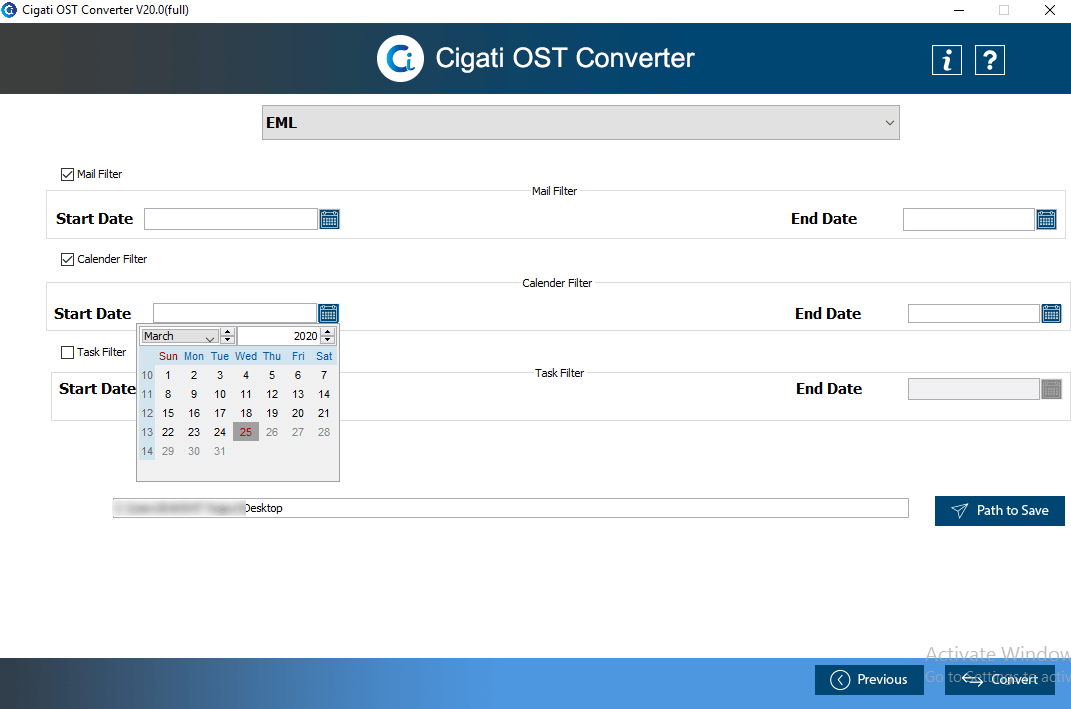Click 'Sat' weekday header in calendar

324,357
